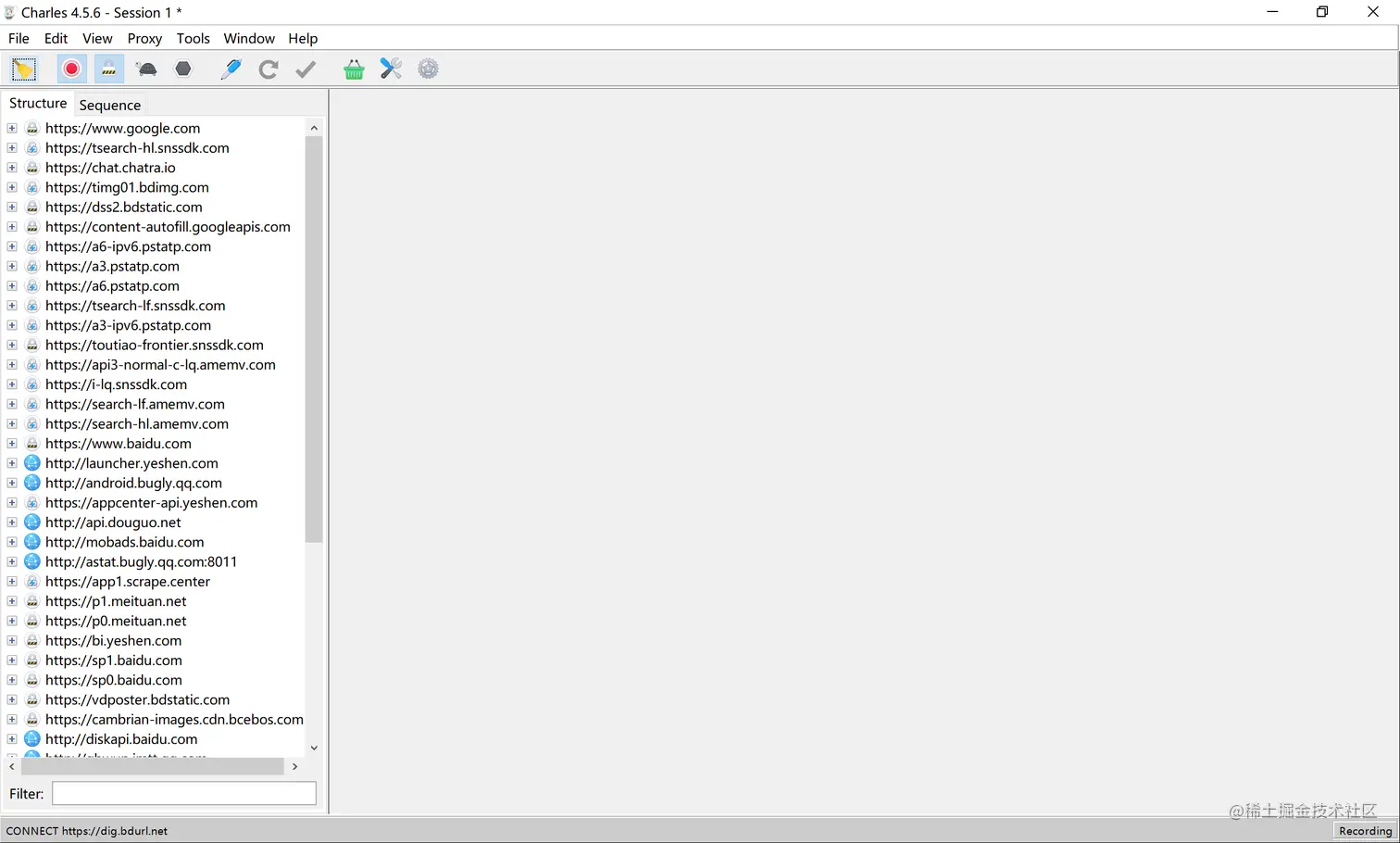Click lock icon of i-lq.snssdk.com

tap(32, 384)
